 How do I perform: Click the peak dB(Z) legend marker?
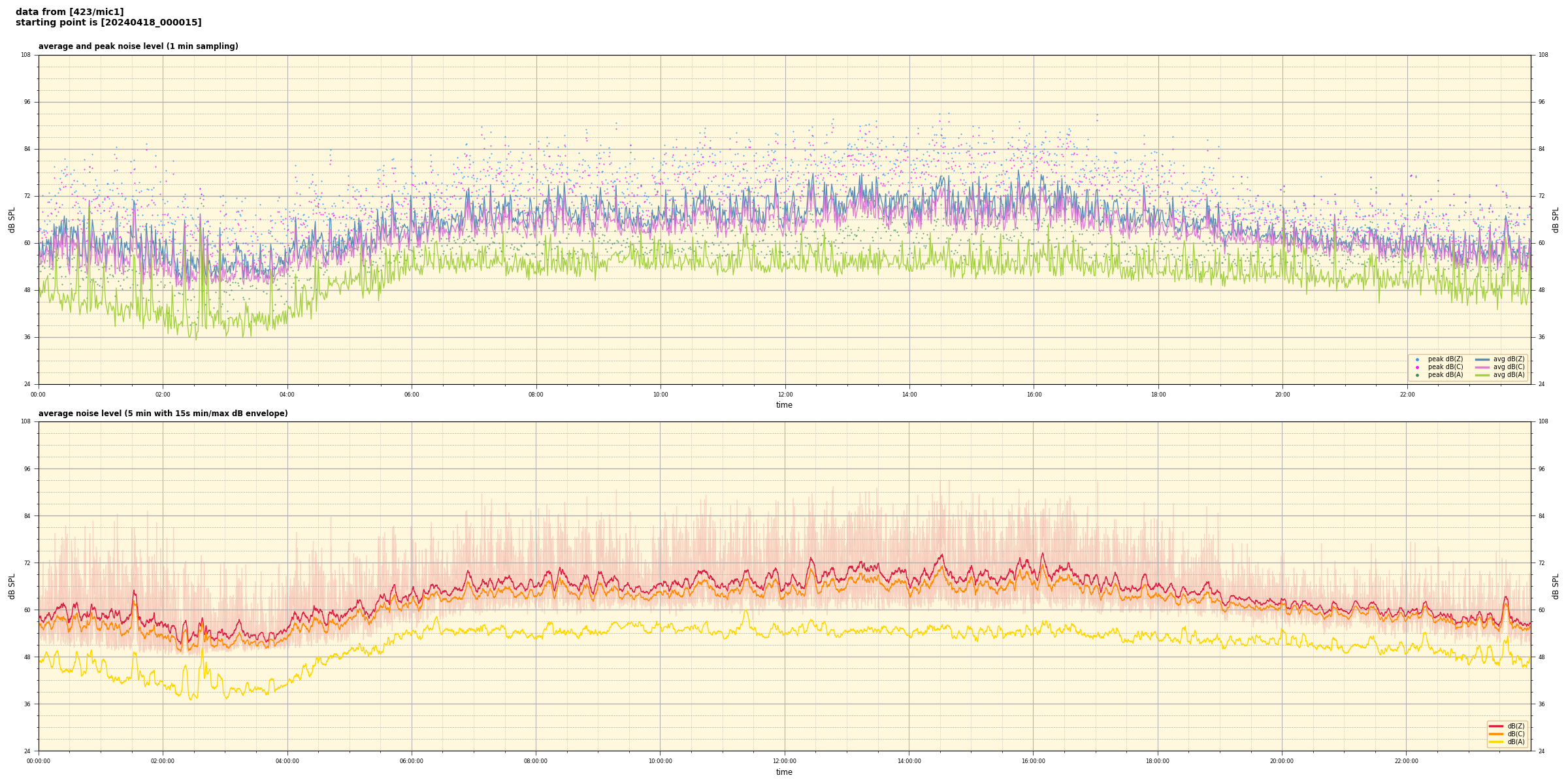[1417, 359]
